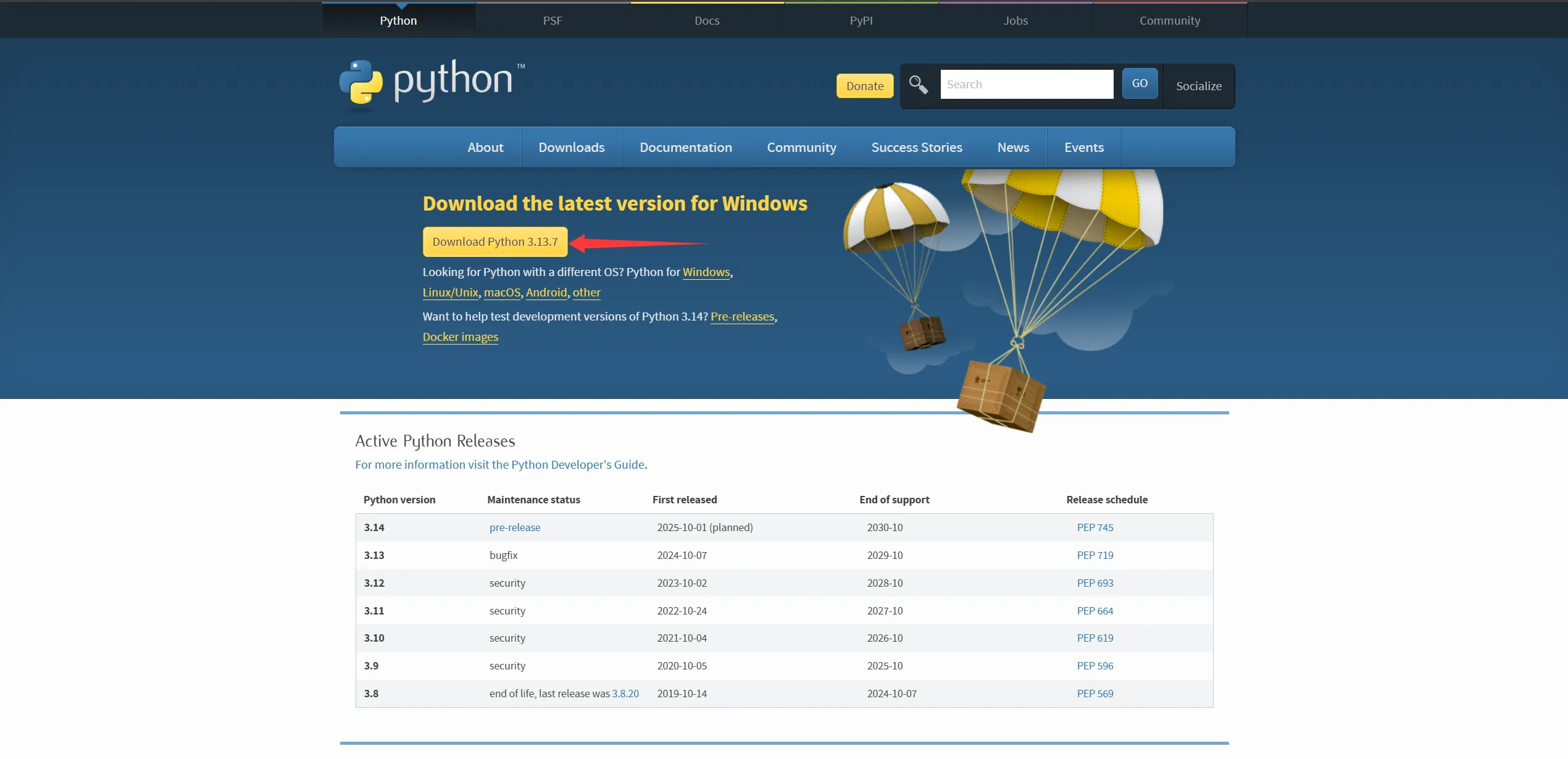Image resolution: width=1568 pixels, height=759 pixels.
Task: Click version 3.8 in the table
Action: pos(371,694)
